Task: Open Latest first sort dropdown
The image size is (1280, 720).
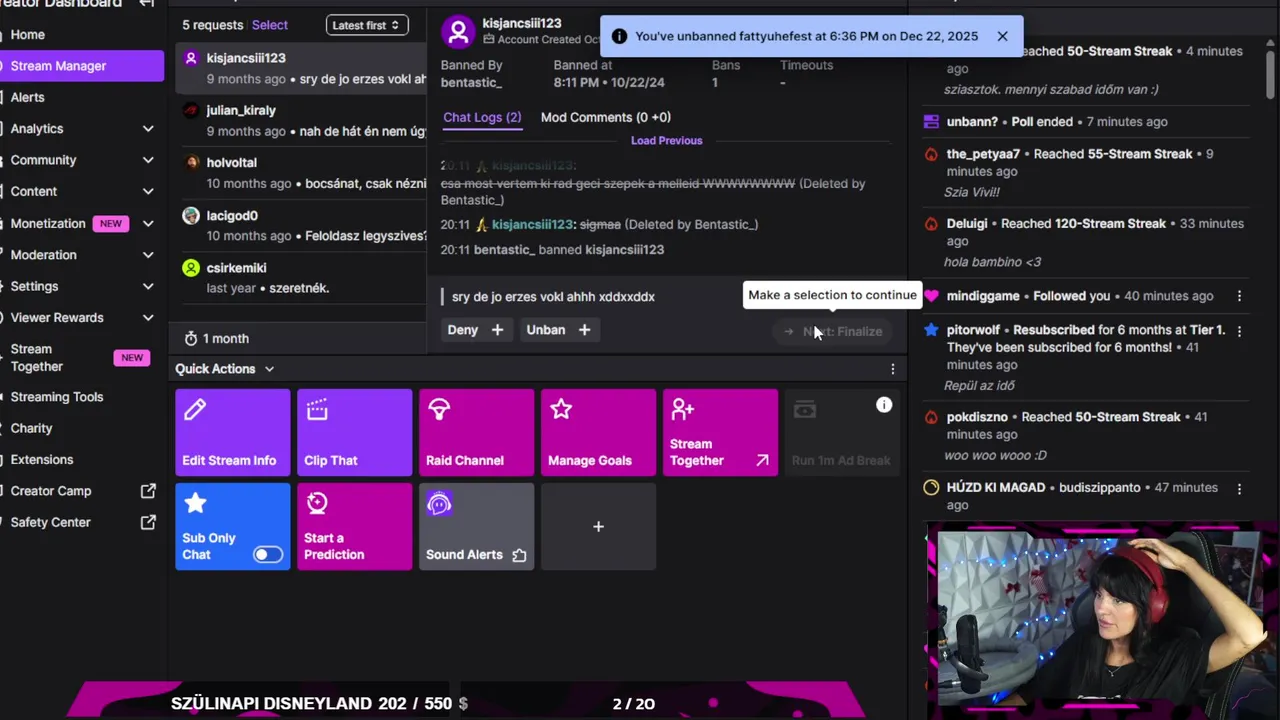Action: coord(366,25)
